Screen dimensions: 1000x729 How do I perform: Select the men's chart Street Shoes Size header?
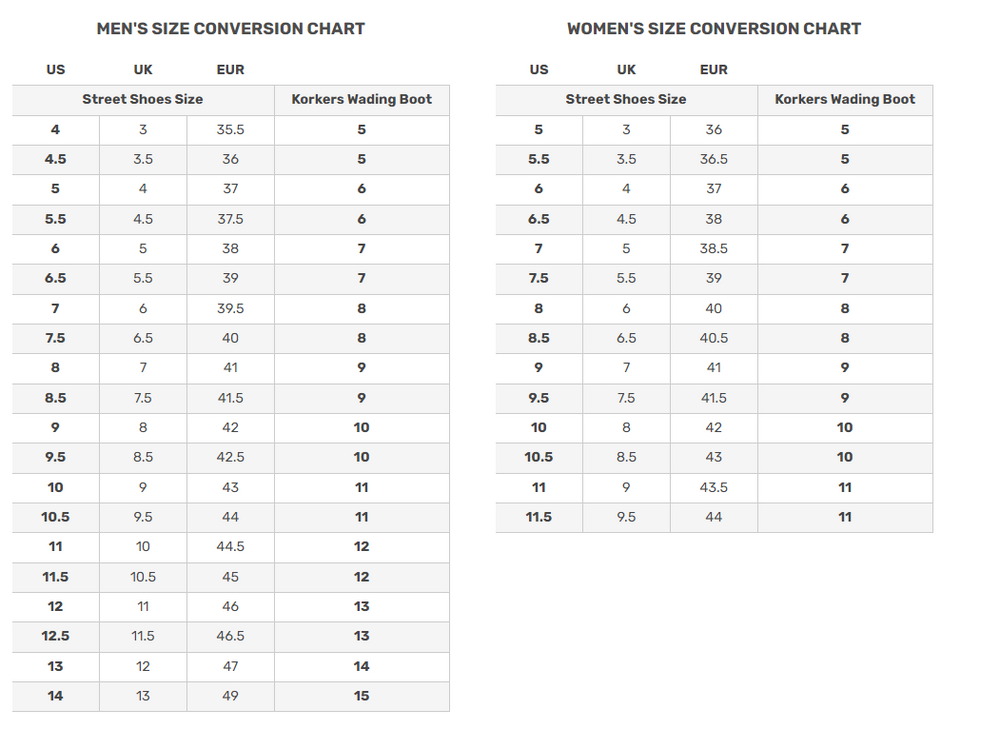coord(142,99)
